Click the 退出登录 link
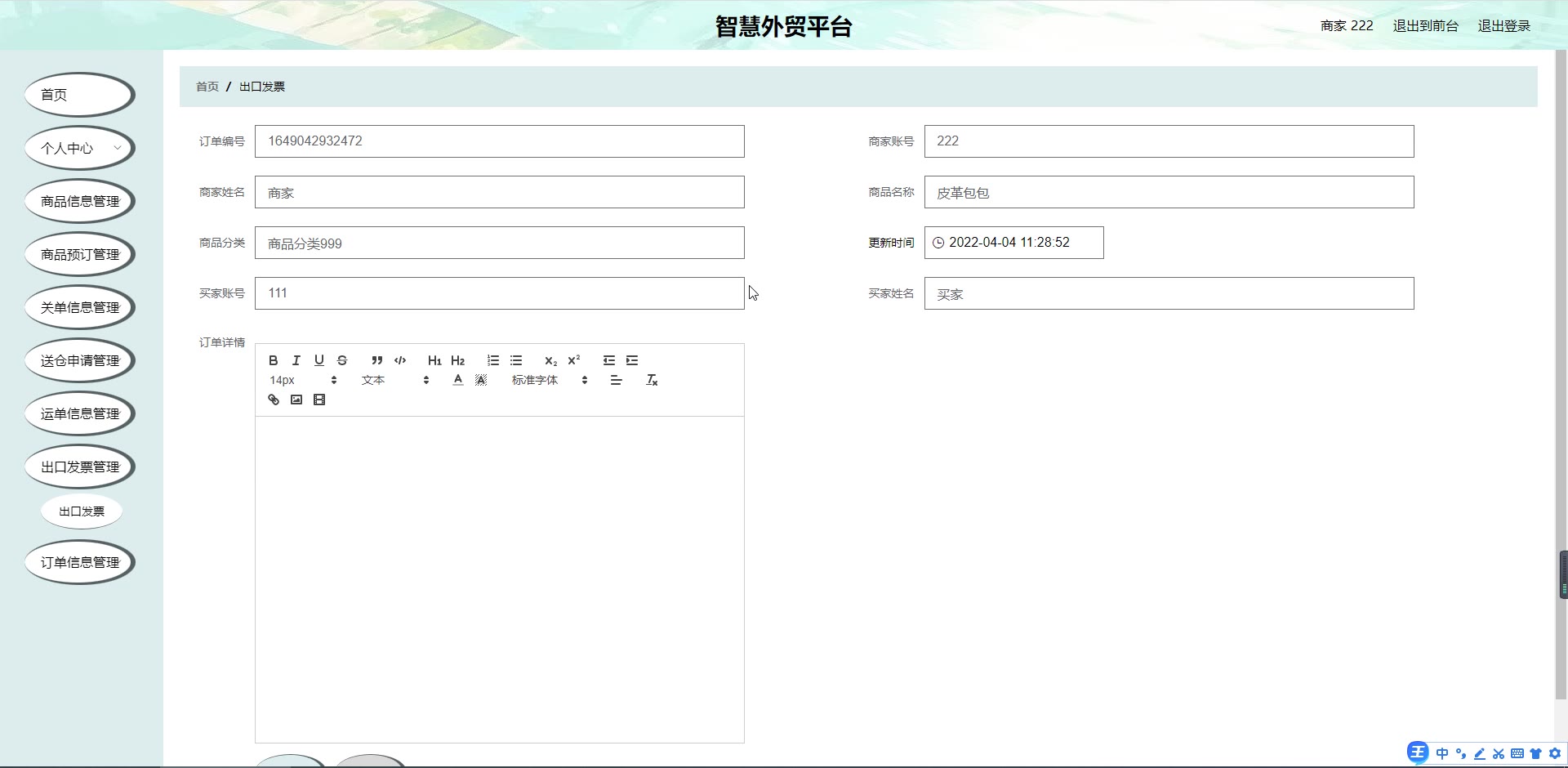Viewport: 1568px width, 768px height. click(x=1503, y=26)
